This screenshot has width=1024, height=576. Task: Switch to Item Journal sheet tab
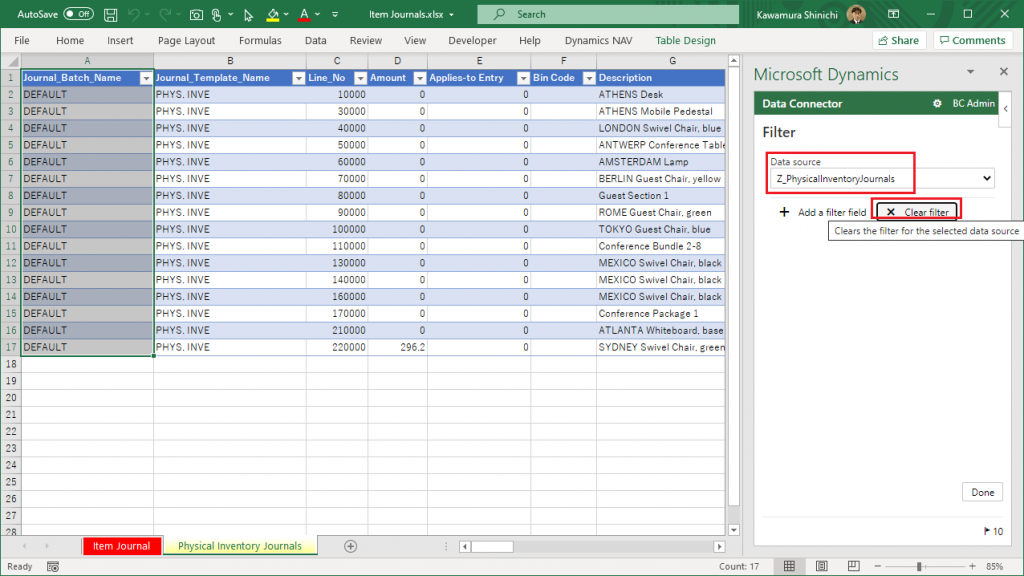[x=121, y=546]
